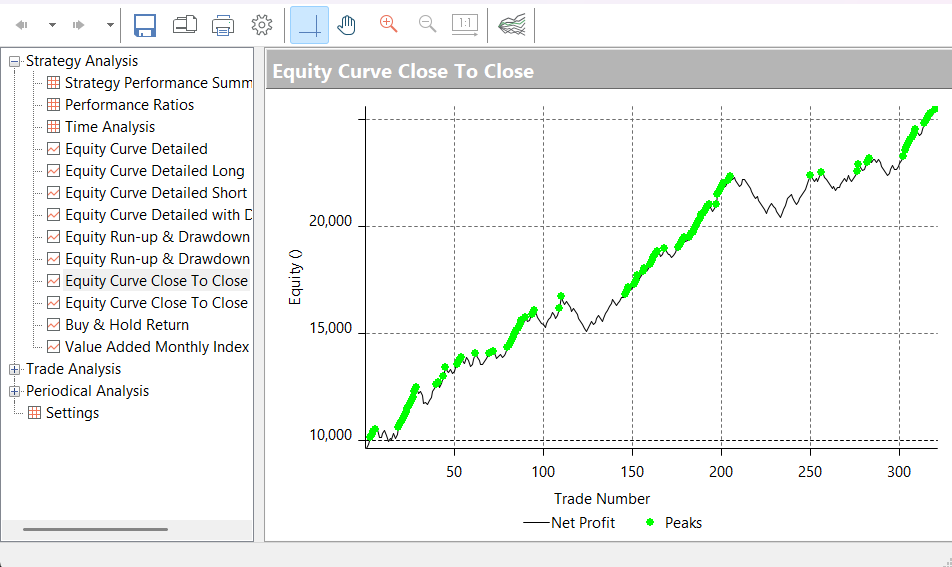Expand the Periodical Analysis node
Viewport: 952px width, 567px height.
(x=15, y=391)
